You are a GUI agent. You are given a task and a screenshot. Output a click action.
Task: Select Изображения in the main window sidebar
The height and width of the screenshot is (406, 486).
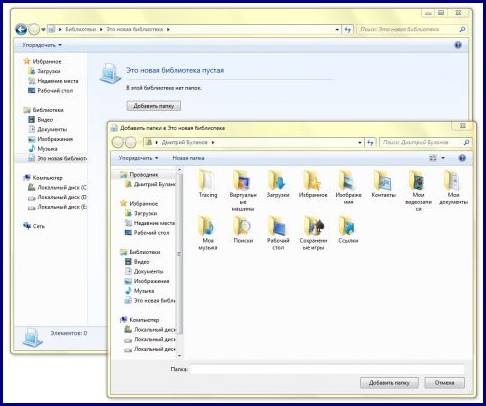click(x=50, y=139)
